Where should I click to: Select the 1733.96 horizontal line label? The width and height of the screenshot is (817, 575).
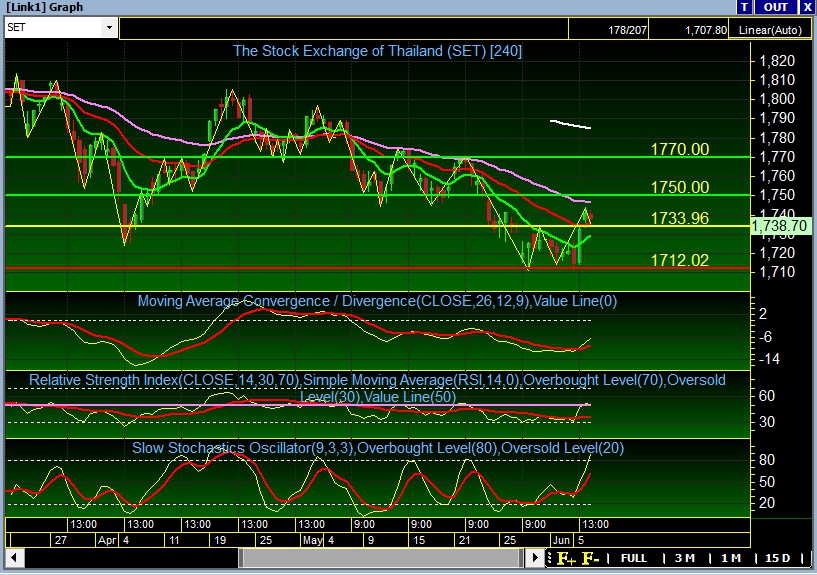click(679, 218)
